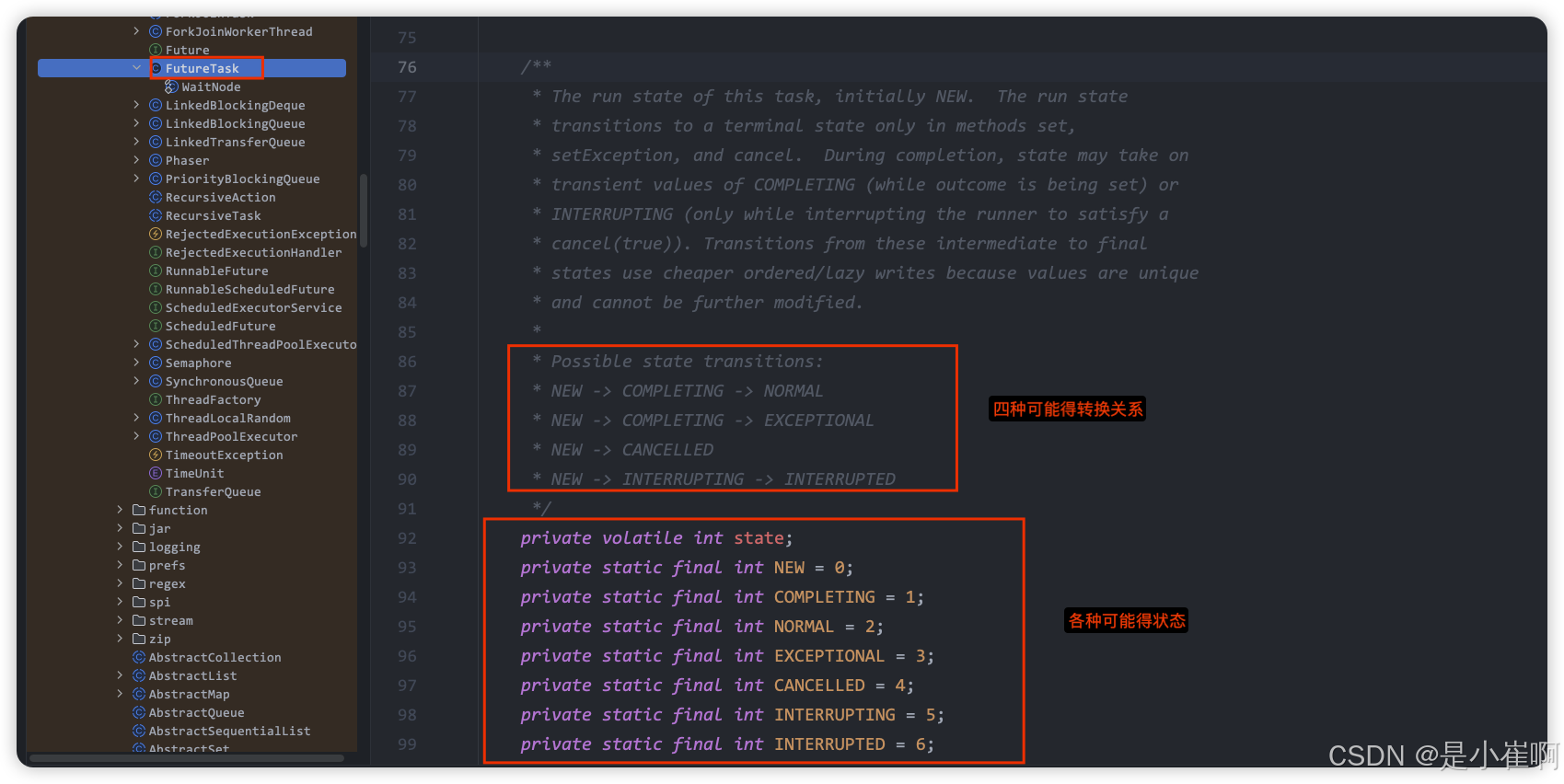Click comment 'NEW -> CANCELLED' on line 89
Viewport: 1564px width, 784px height.
[631, 450]
